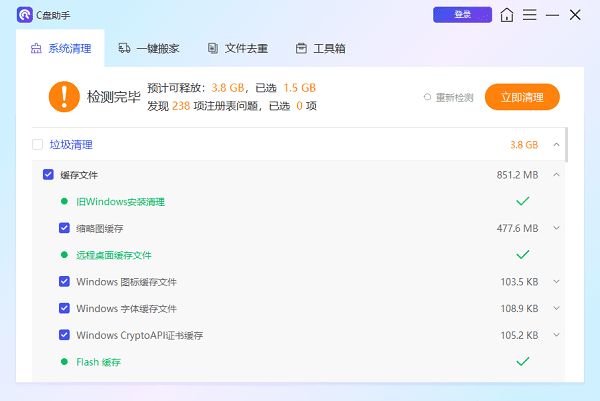Check the 垃圾清理 checkbox

(x=38, y=144)
